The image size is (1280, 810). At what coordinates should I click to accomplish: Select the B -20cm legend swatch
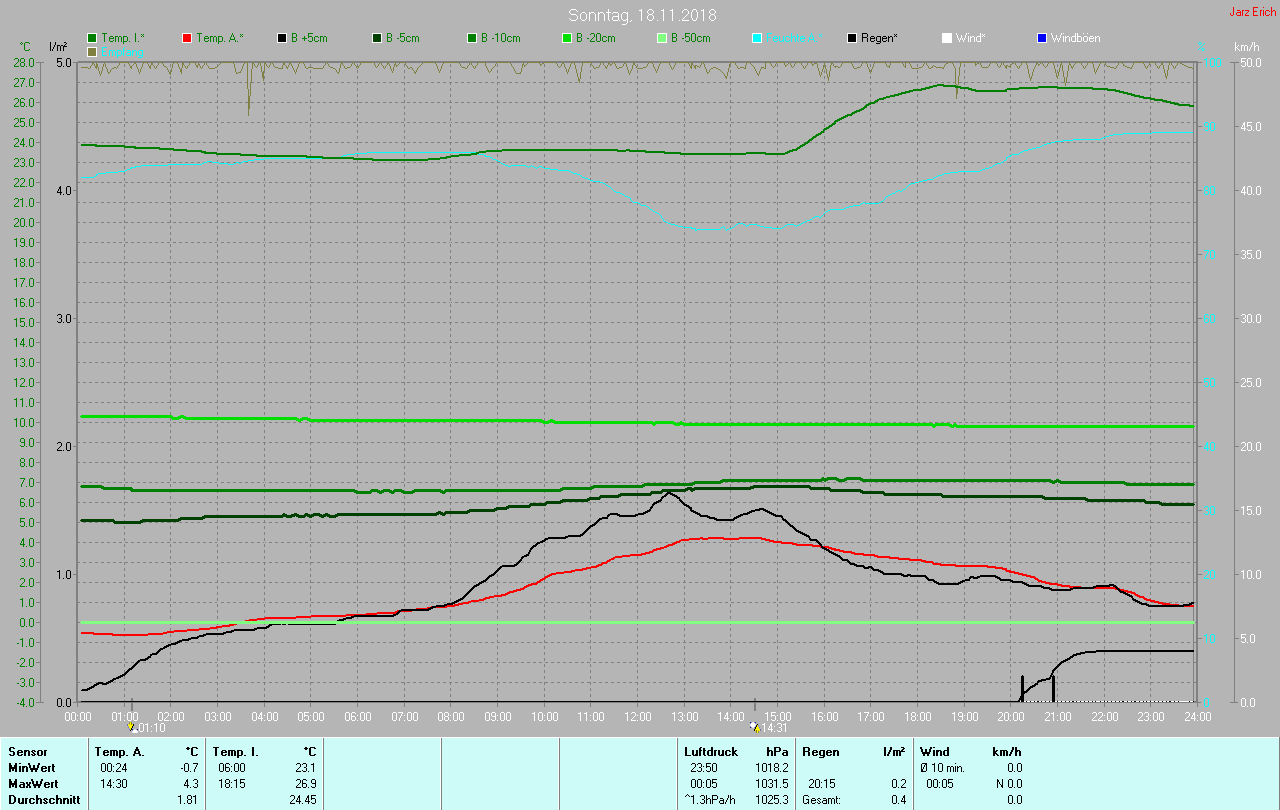(567, 38)
